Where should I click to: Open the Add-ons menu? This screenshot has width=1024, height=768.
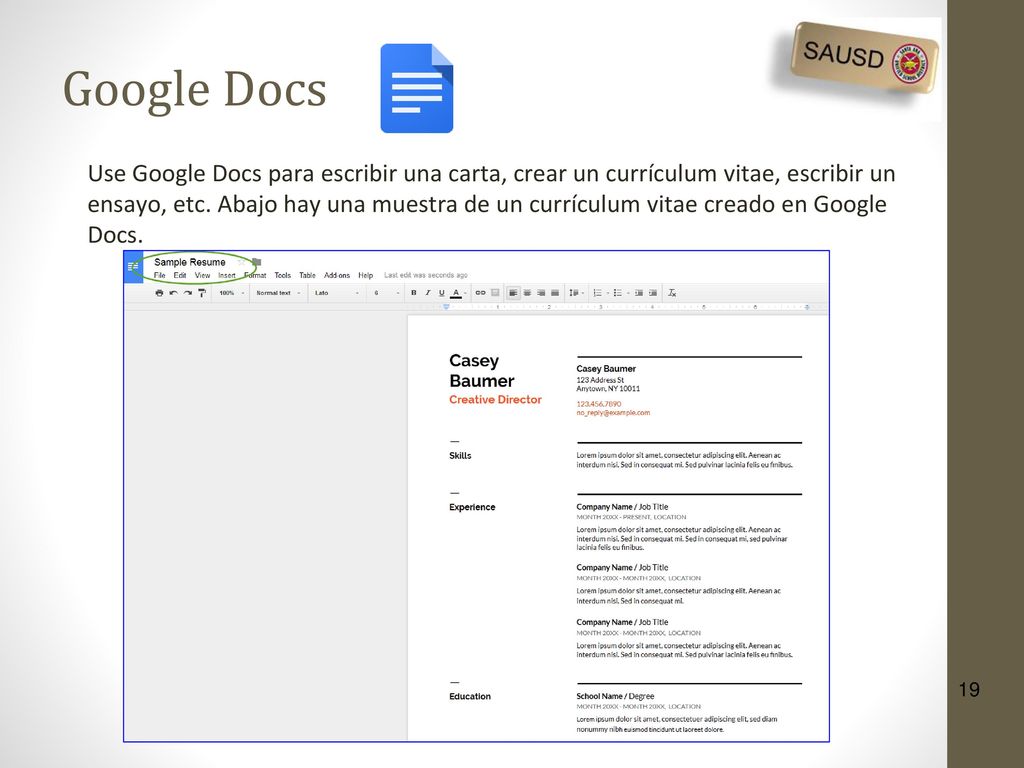coord(337,275)
